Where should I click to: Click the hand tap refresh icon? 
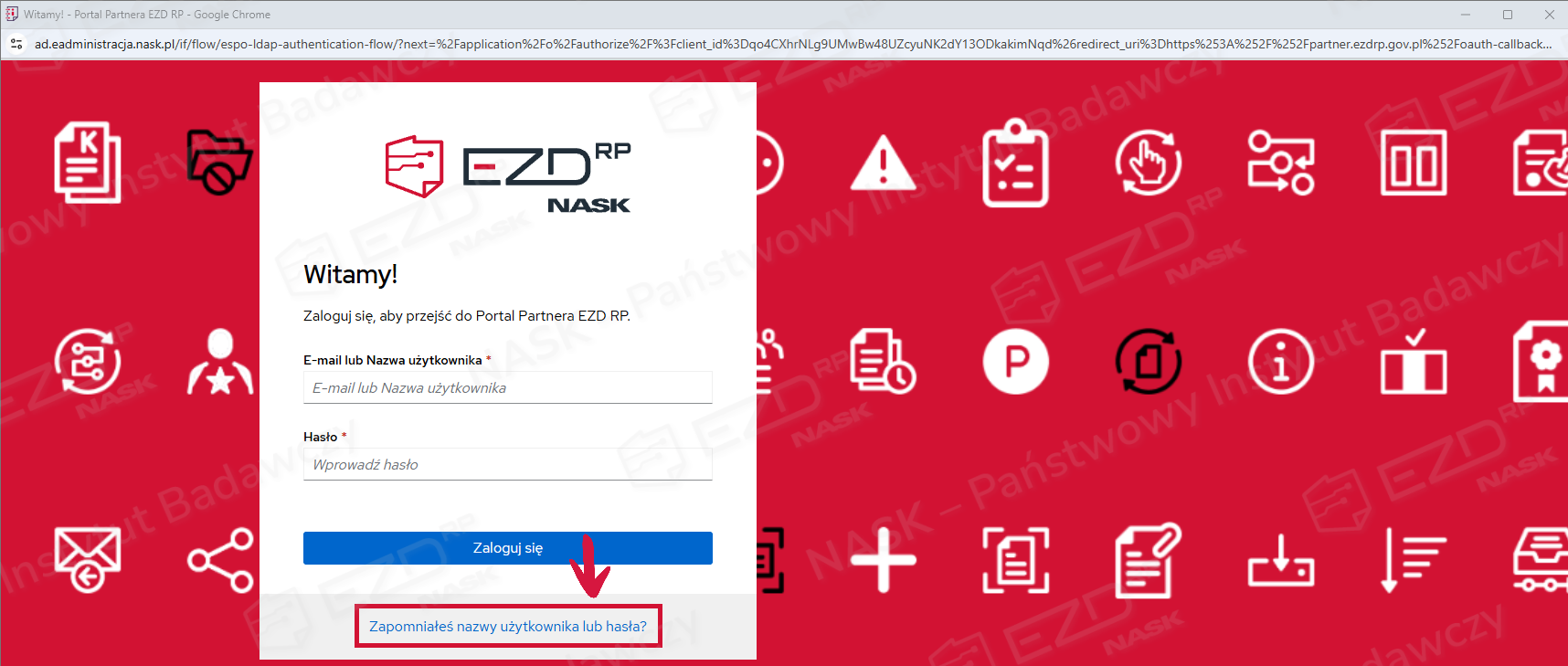[1149, 163]
